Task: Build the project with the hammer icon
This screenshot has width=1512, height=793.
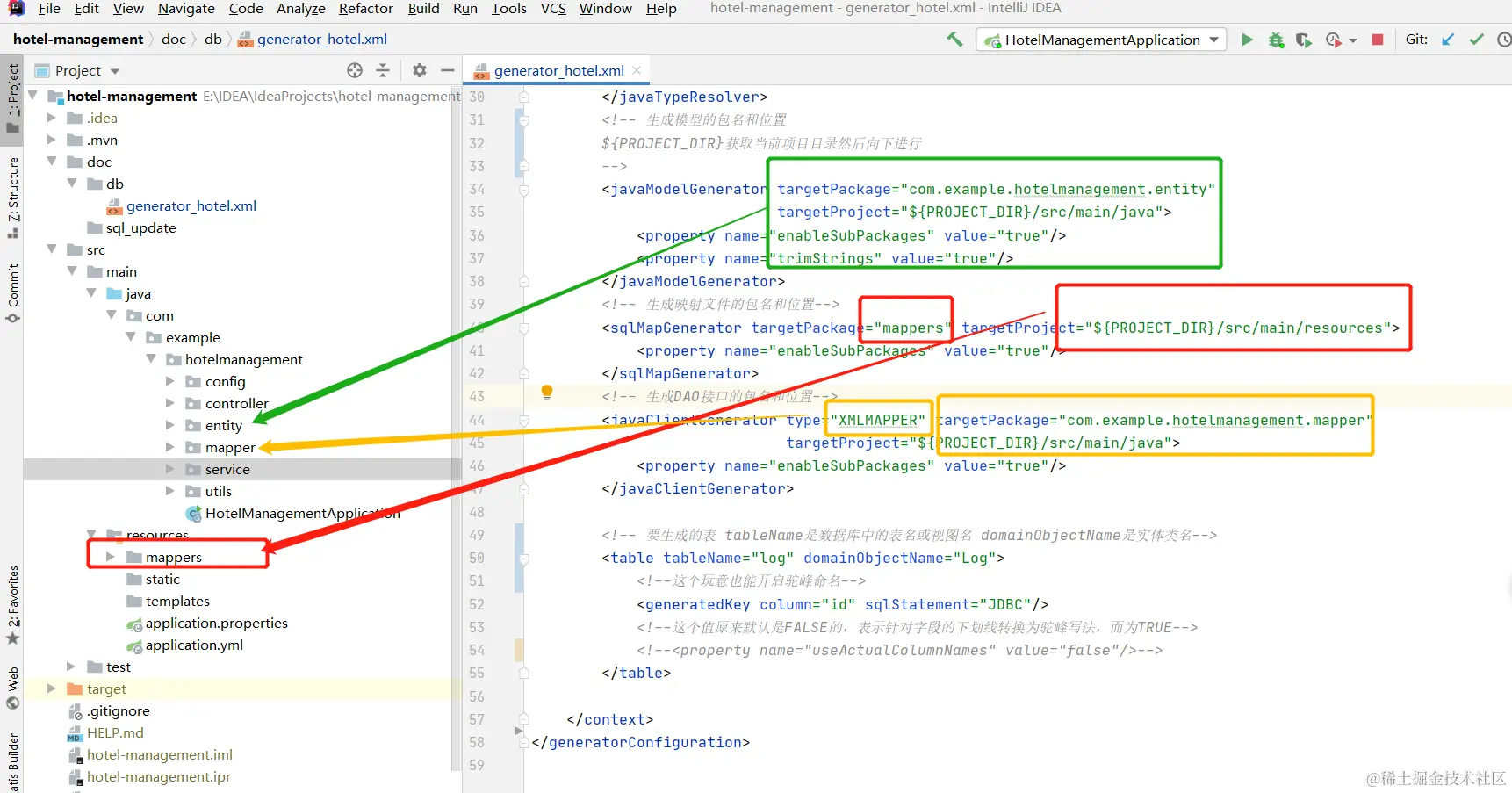Action: tap(954, 40)
